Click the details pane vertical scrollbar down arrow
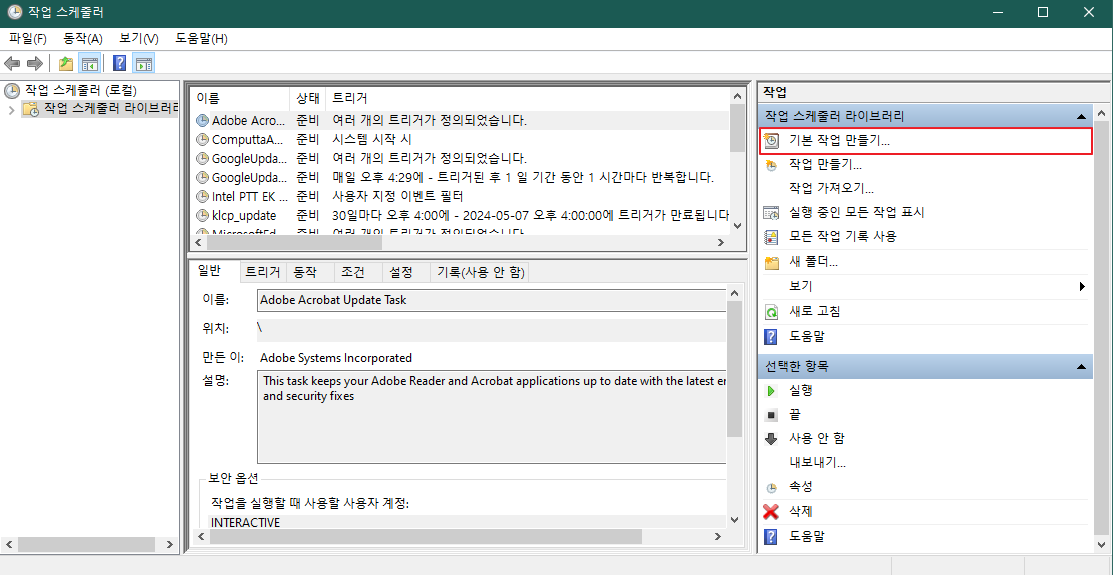This screenshot has height=575, width=1113. pos(735,520)
